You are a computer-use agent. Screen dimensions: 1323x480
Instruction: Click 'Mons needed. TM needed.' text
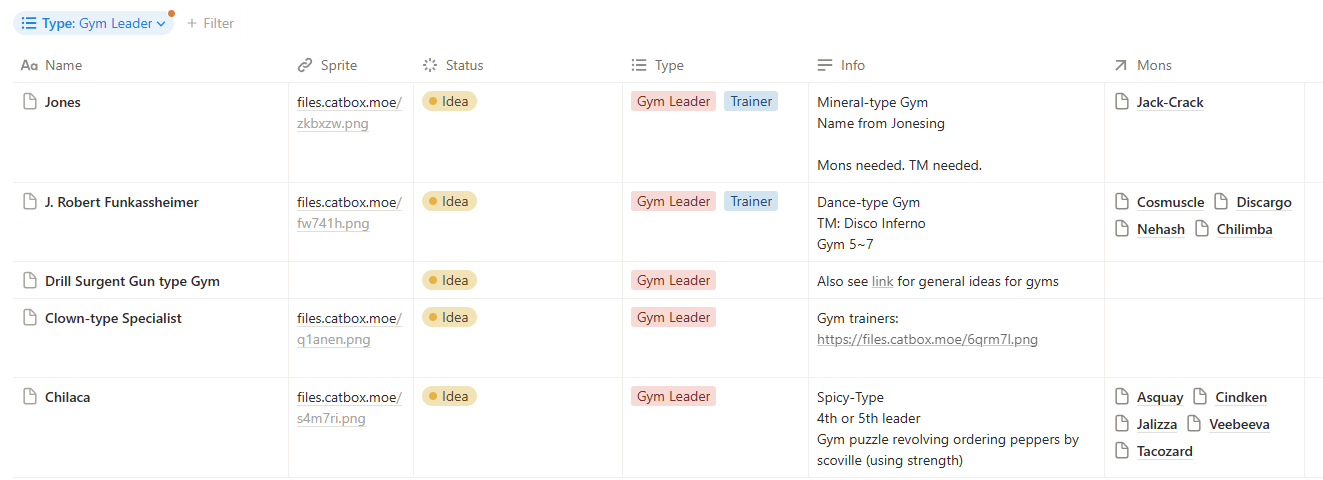[899, 165]
